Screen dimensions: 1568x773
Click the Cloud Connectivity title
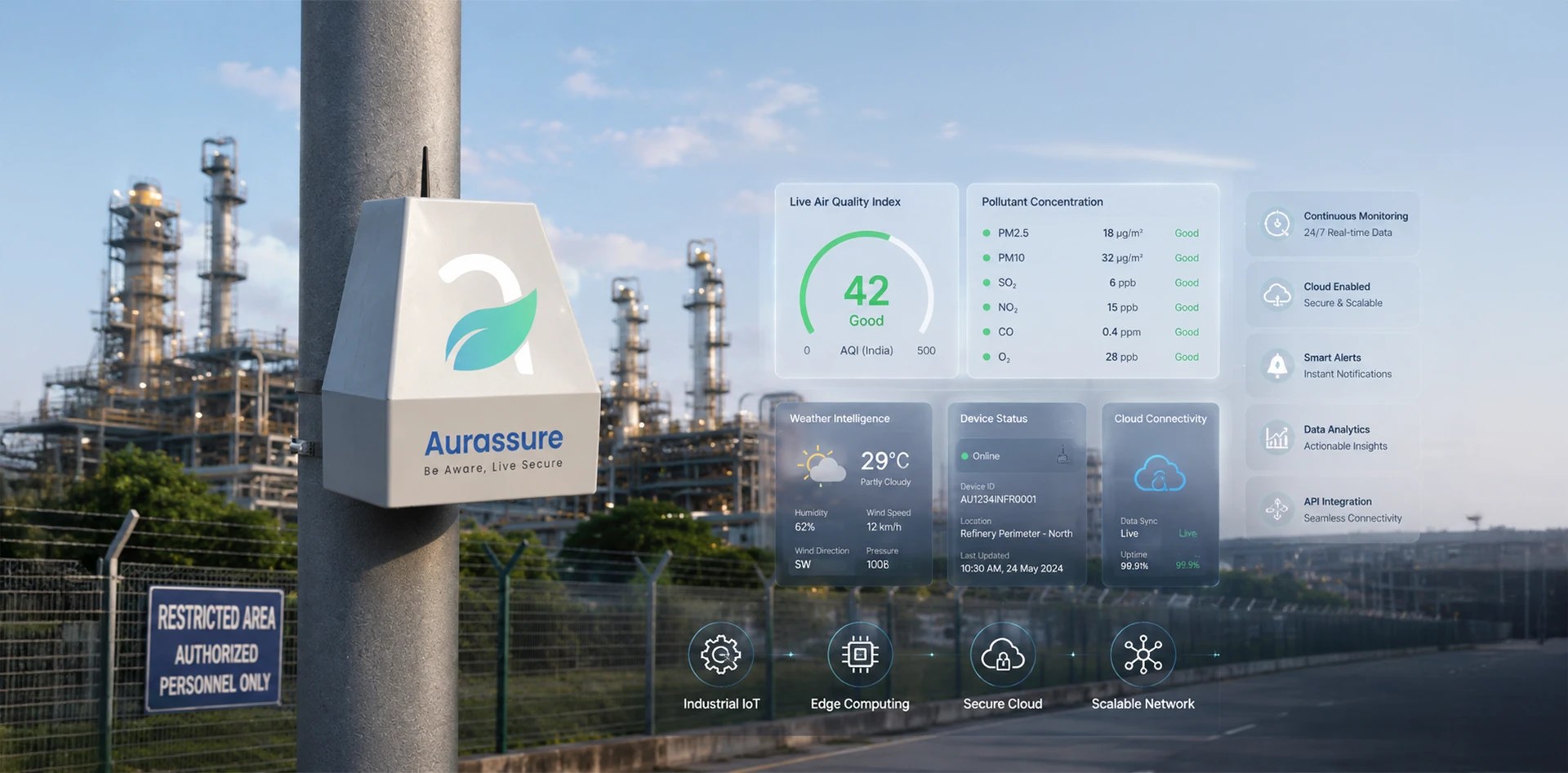[x=1160, y=419]
